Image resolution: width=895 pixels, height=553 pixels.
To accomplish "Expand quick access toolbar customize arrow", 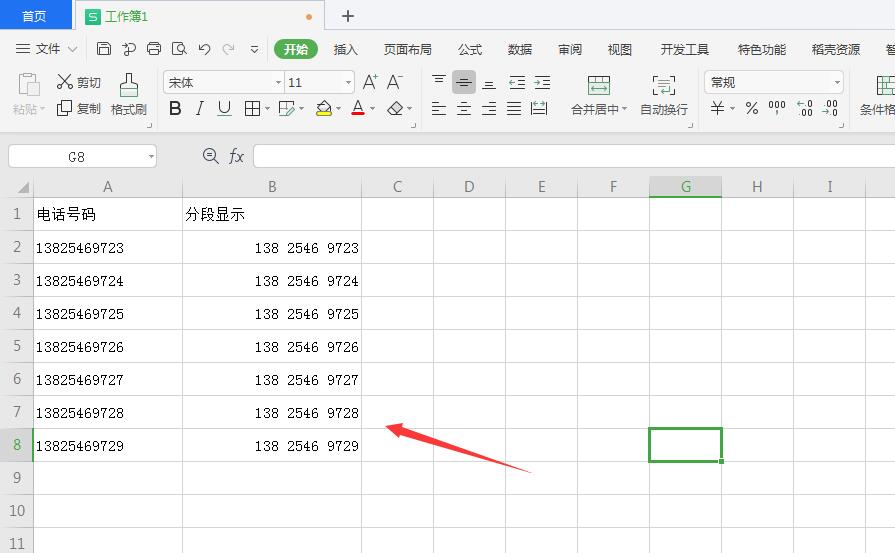I will click(255, 49).
